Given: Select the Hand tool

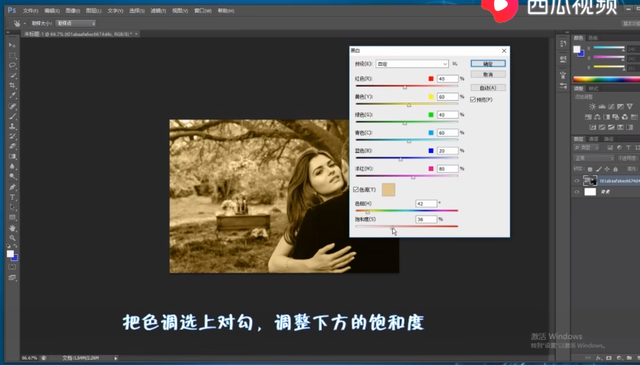Looking at the screenshot, I should (x=12, y=228).
